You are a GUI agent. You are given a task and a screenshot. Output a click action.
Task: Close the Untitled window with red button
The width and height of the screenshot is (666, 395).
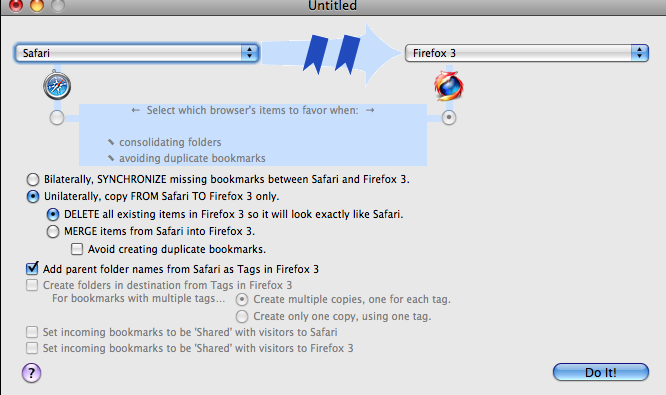pyautogui.click(x=16, y=5)
